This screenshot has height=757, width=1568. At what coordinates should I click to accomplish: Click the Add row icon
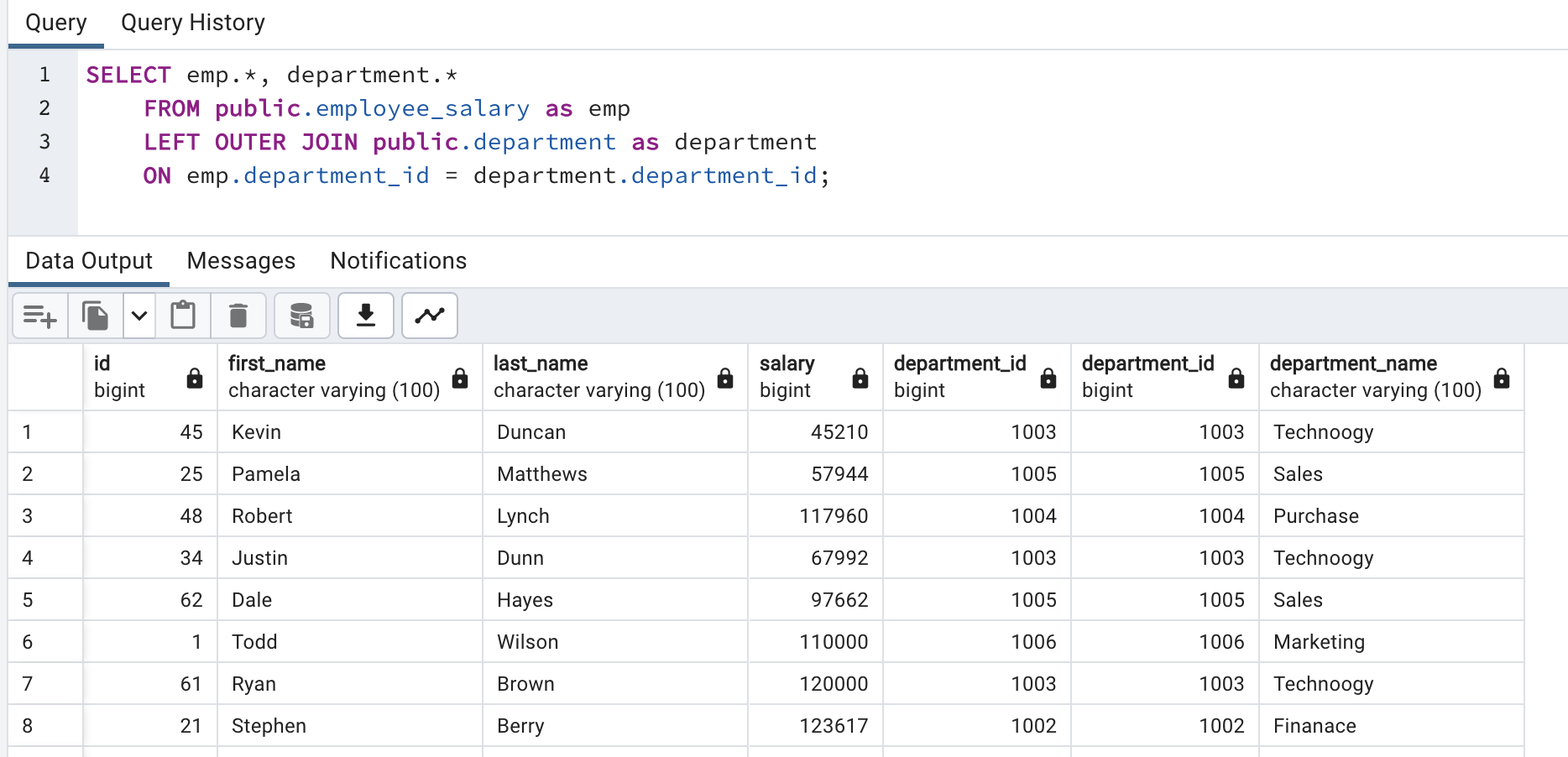[x=39, y=316]
